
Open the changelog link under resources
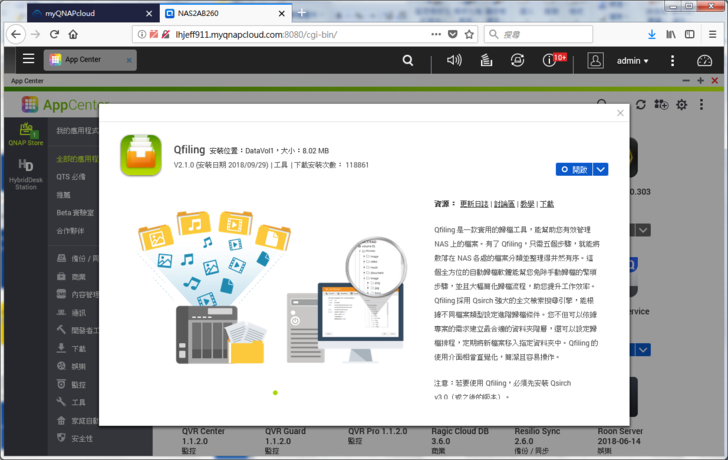(x=472, y=203)
